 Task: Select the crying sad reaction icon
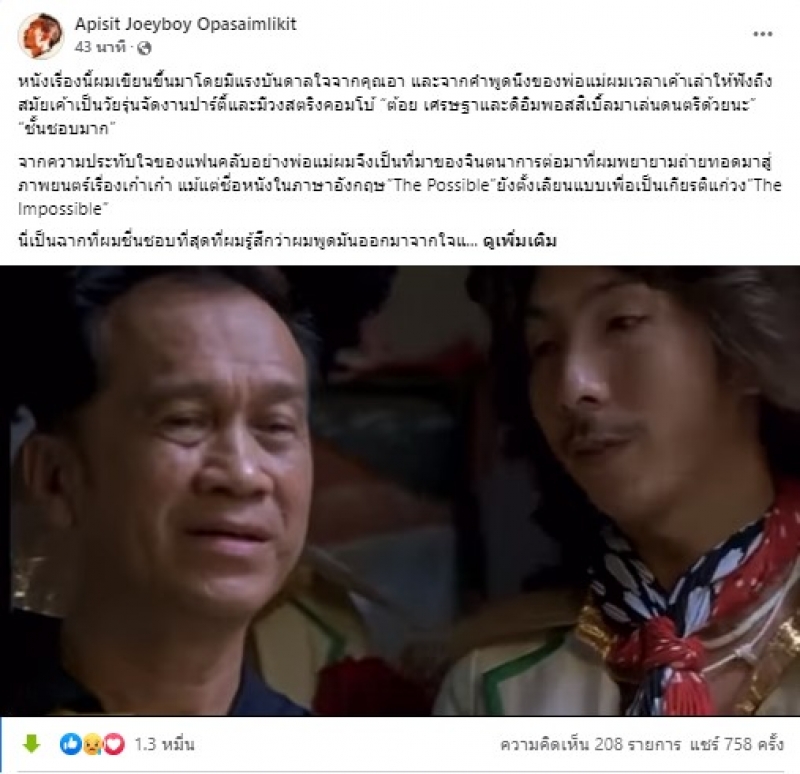(92, 745)
